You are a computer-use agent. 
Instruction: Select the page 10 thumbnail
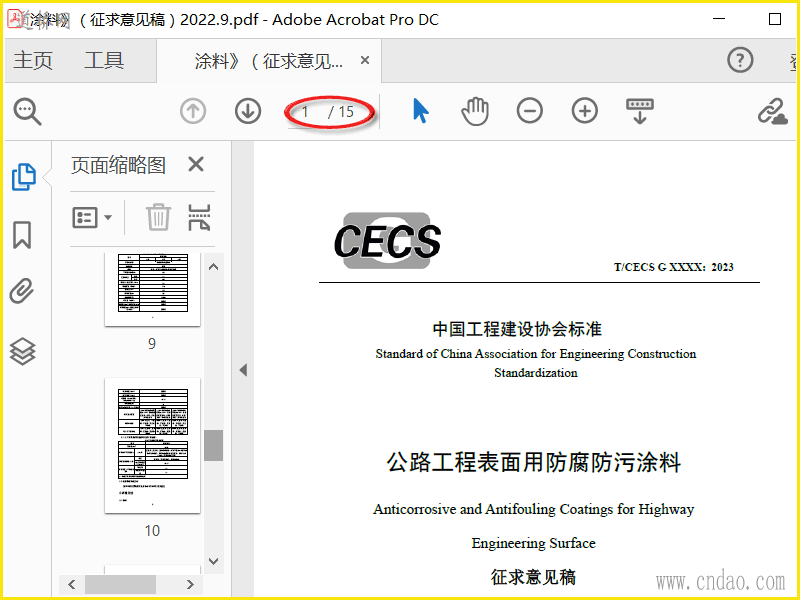(x=153, y=445)
